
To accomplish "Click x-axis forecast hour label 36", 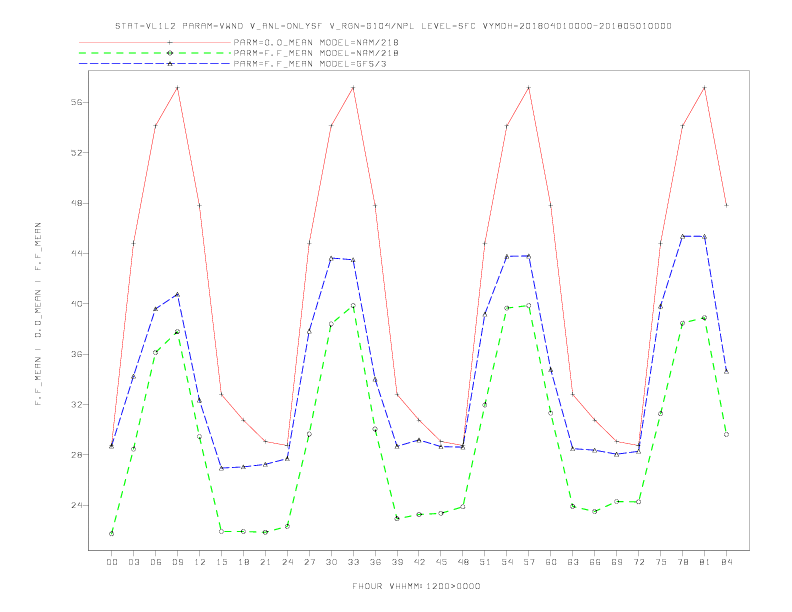I will tap(375, 562).
